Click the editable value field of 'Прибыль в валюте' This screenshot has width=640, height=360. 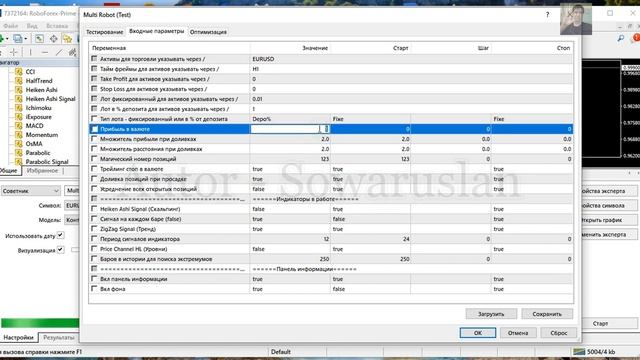click(289, 129)
